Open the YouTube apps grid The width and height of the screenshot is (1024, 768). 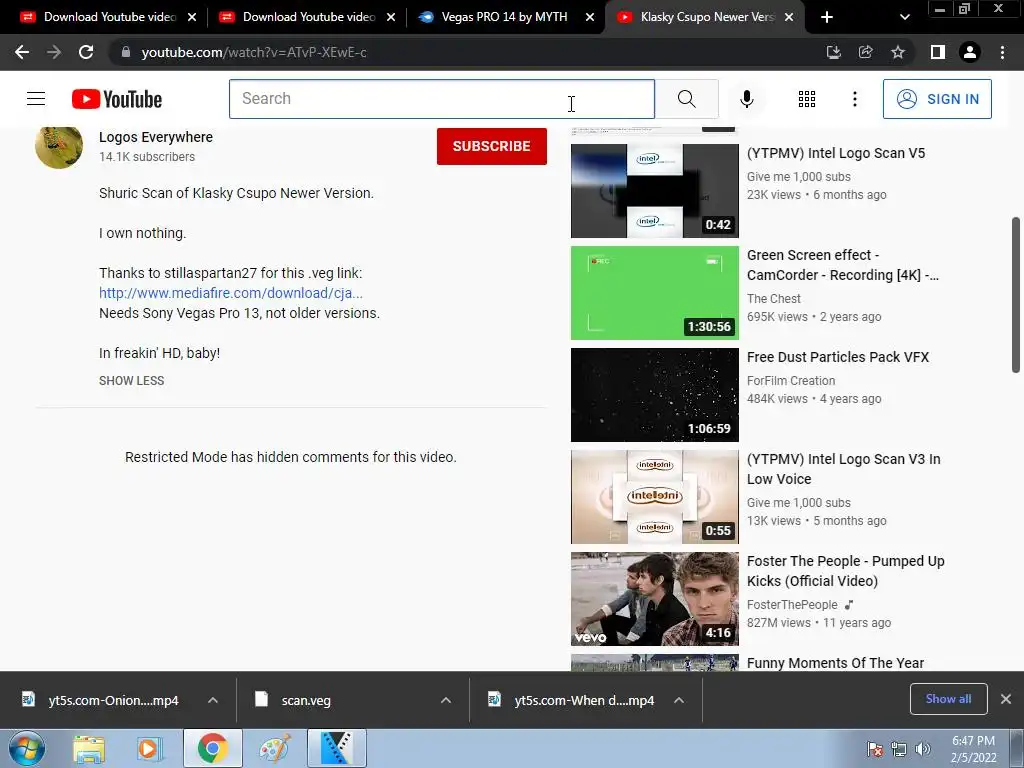(x=807, y=99)
